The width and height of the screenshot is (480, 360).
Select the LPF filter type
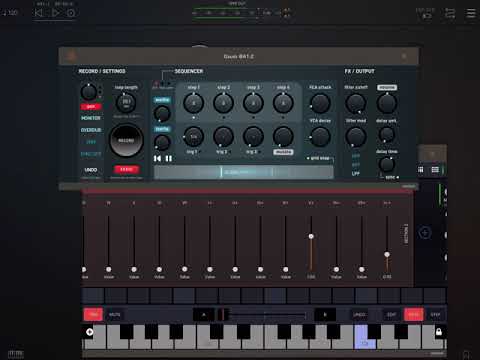coord(356,174)
